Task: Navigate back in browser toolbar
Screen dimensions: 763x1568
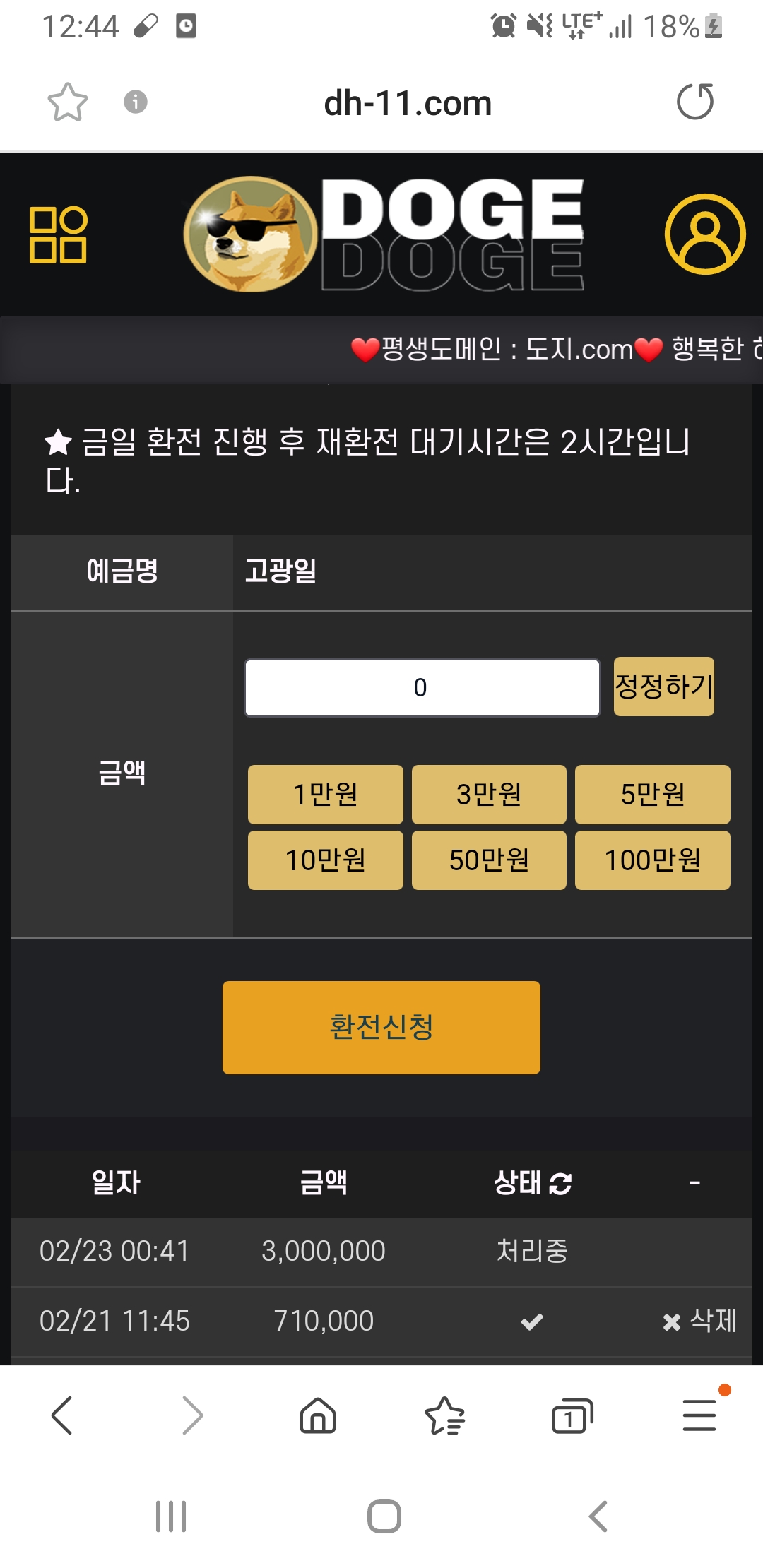Action: point(62,1415)
